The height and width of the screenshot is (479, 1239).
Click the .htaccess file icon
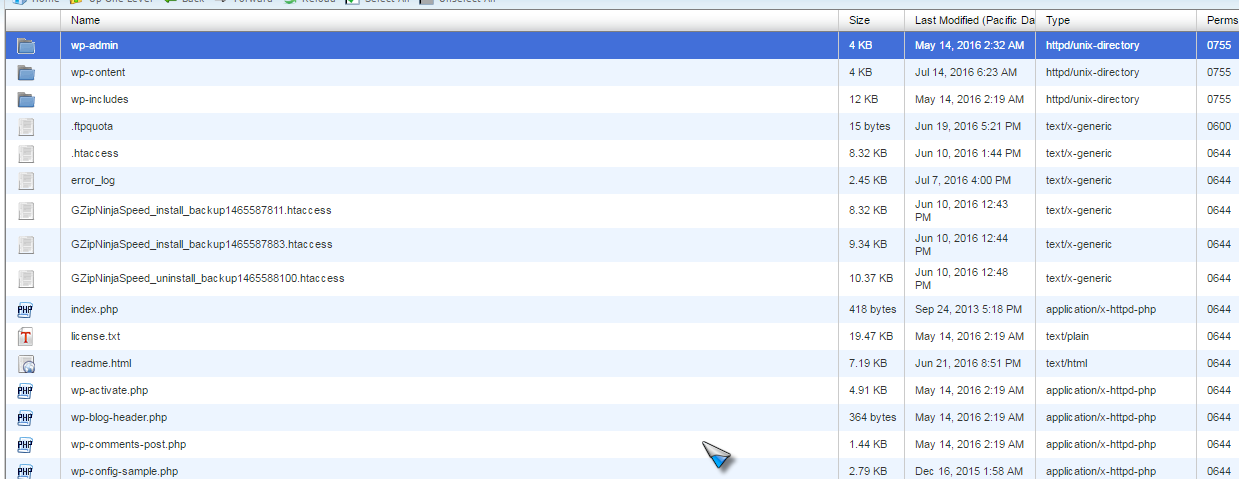click(26, 154)
